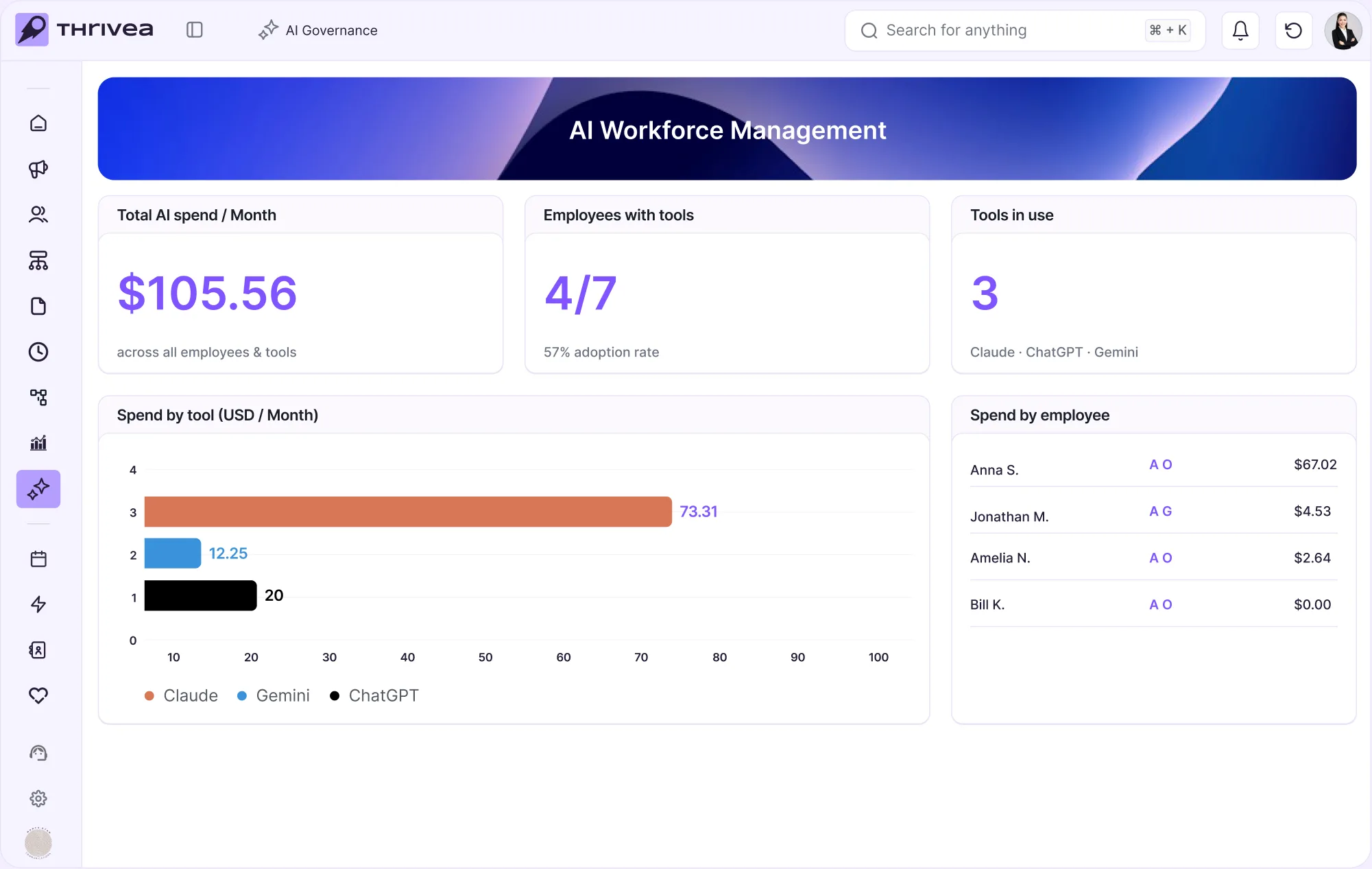Go to Home in sidebar
Viewport: 1372px width, 869px height.
tap(38, 123)
